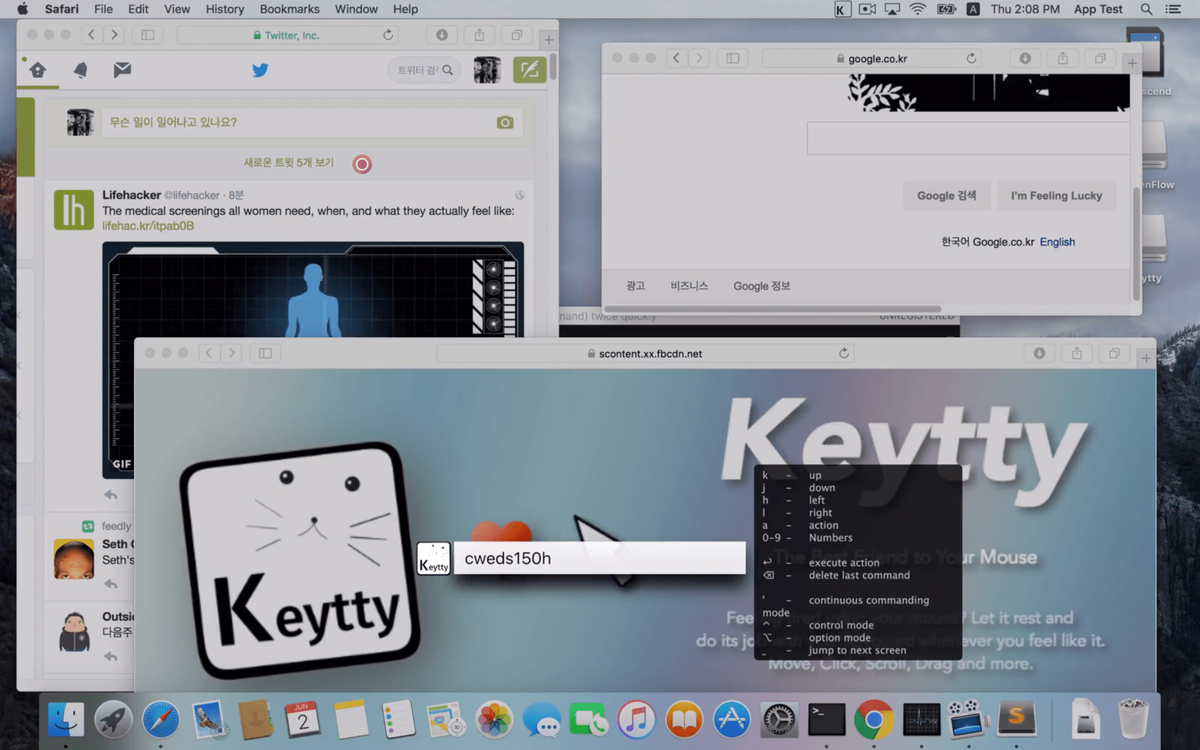This screenshot has width=1200, height=750.
Task: Click the Google 검색 button
Action: [946, 195]
